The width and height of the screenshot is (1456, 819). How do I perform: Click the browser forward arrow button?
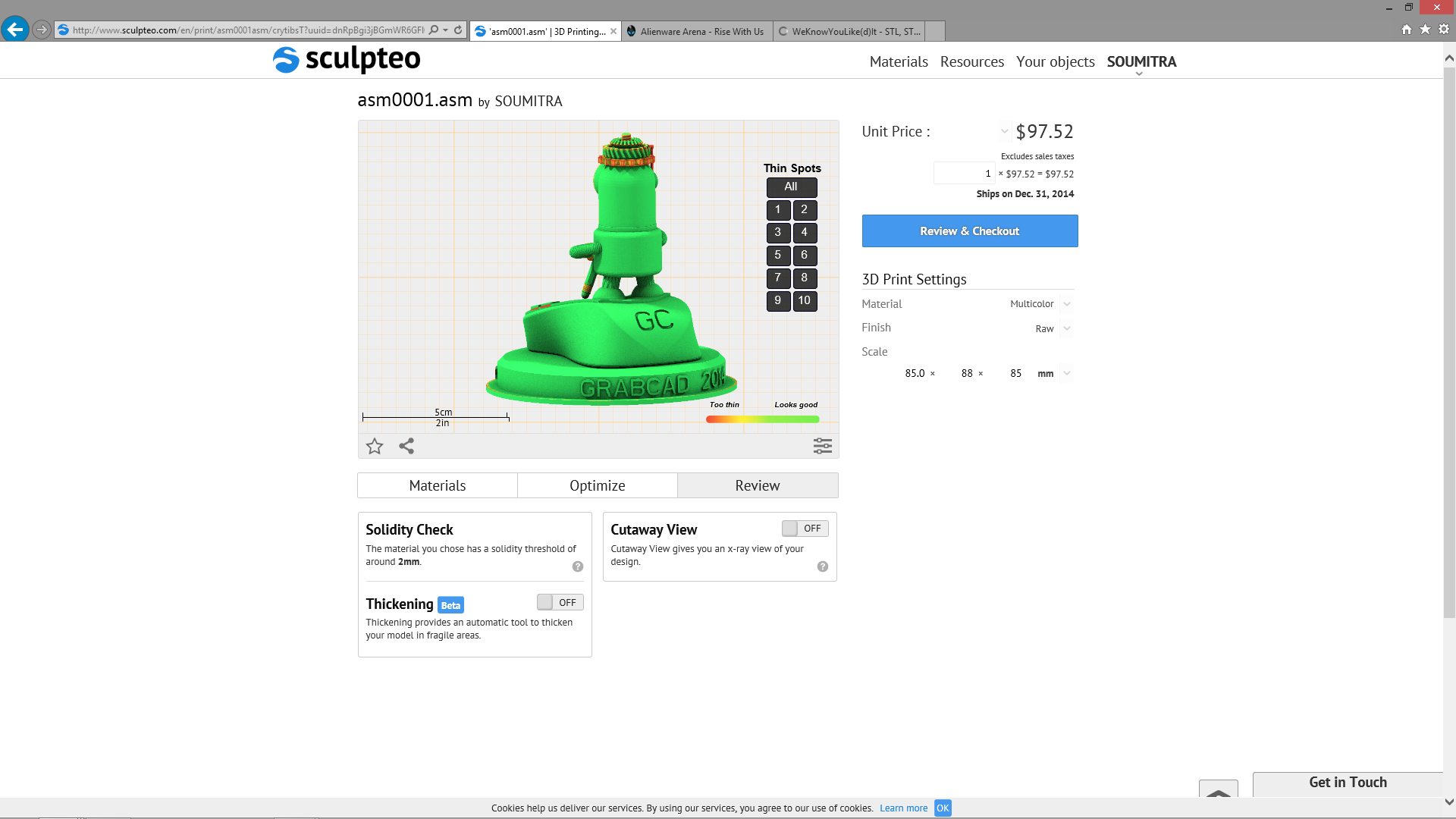42,30
